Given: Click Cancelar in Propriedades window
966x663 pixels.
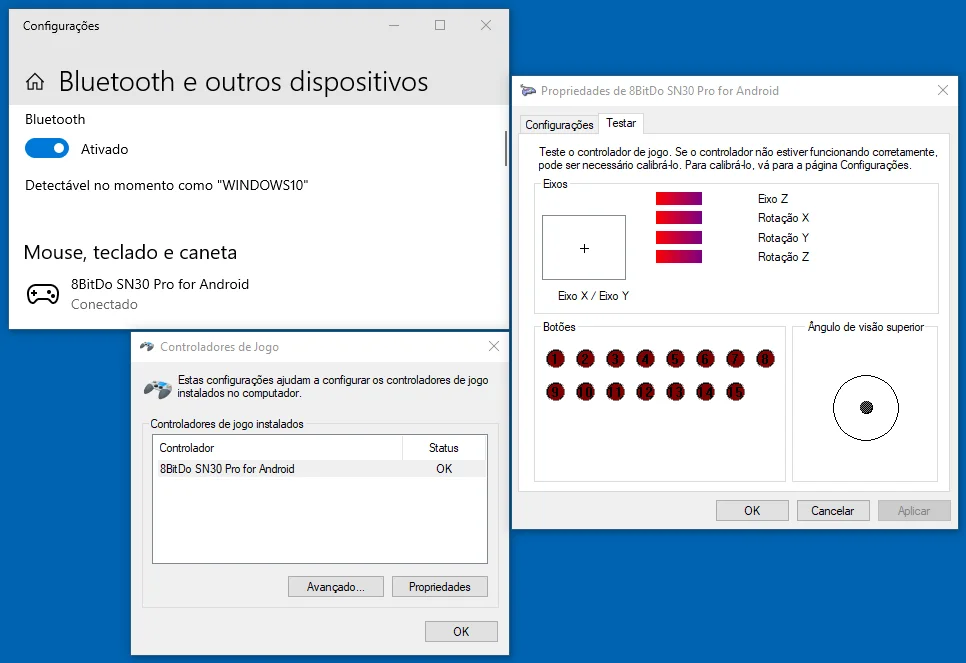Looking at the screenshot, I should (833, 511).
